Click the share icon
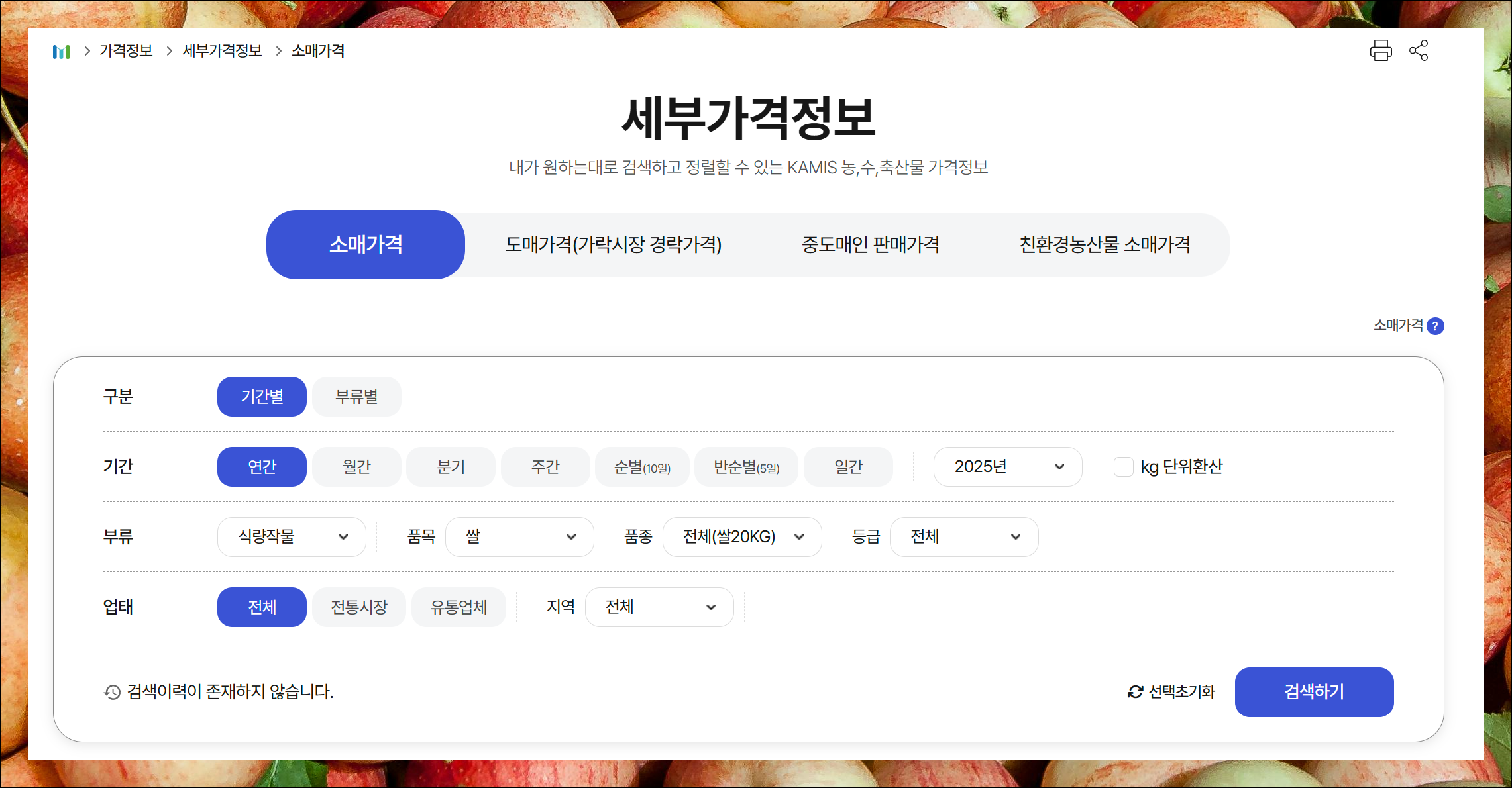1512x788 pixels. [1419, 51]
